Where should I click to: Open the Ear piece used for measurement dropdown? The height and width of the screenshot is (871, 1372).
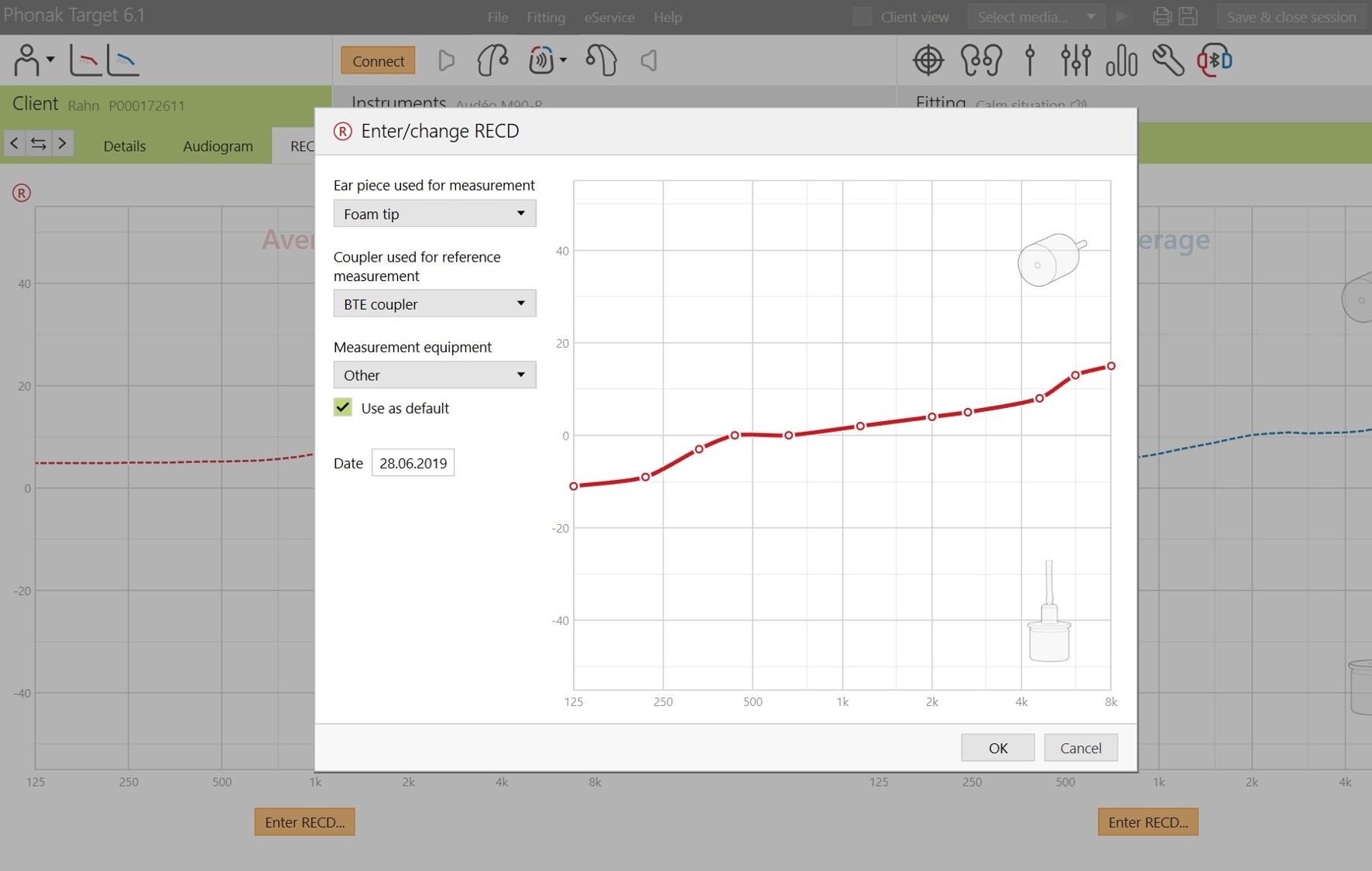click(x=434, y=214)
